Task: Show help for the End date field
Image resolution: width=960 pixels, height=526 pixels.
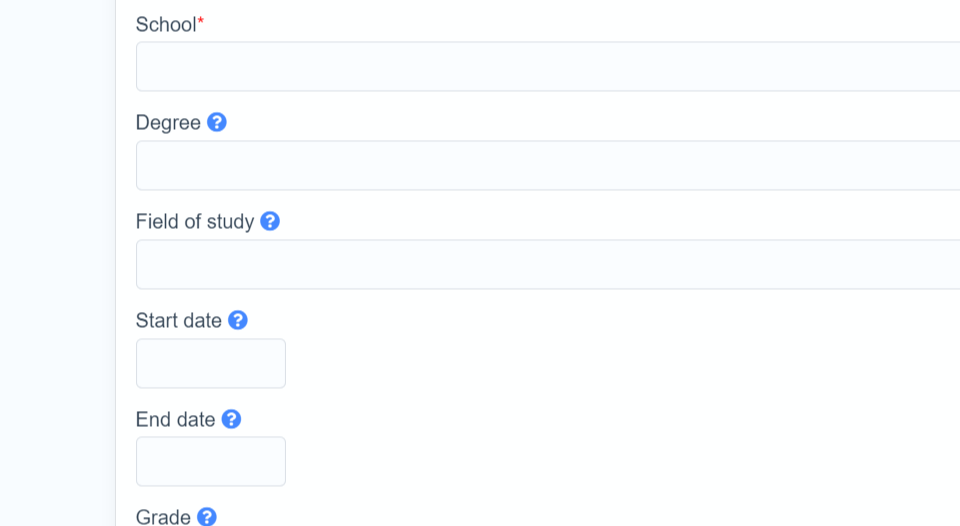Action: 231,420
